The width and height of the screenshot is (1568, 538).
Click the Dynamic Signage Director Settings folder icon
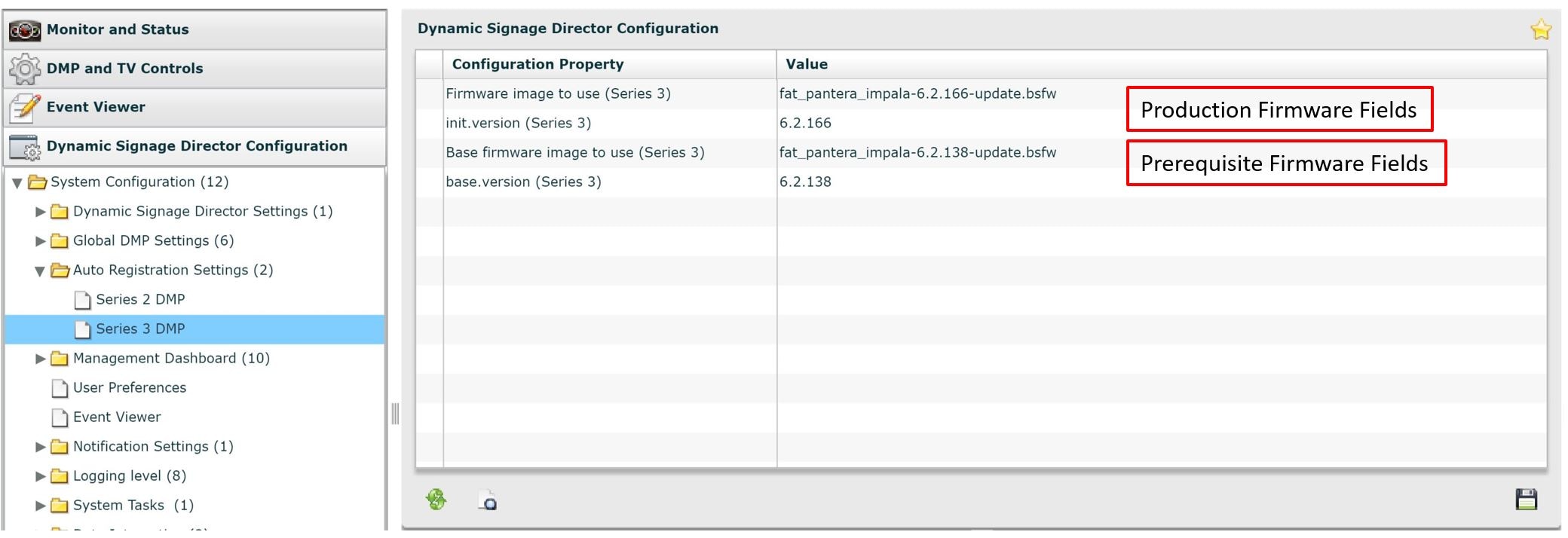[x=60, y=212]
